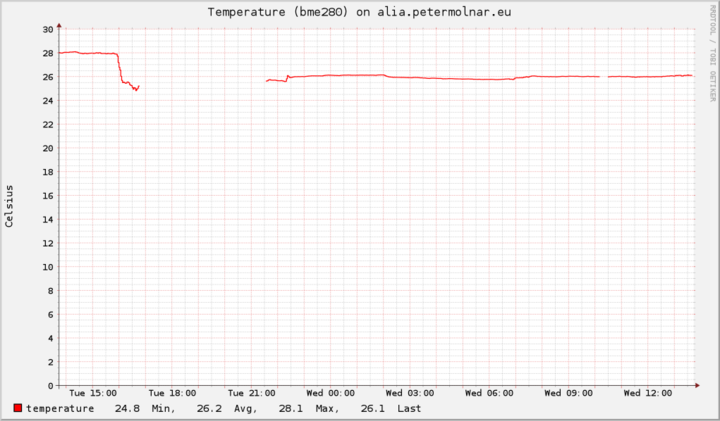The width and height of the screenshot is (720, 421).
Task: Click the Min value 24.8 in legend
Action: coord(127,408)
